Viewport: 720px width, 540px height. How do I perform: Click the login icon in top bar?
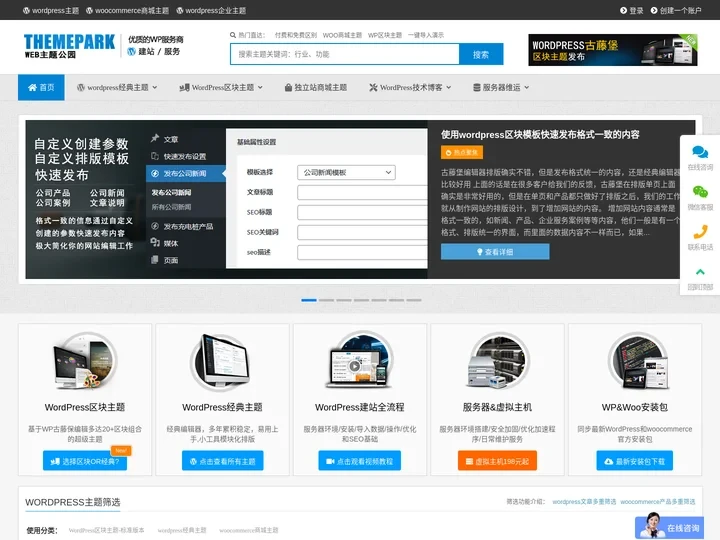coord(623,10)
